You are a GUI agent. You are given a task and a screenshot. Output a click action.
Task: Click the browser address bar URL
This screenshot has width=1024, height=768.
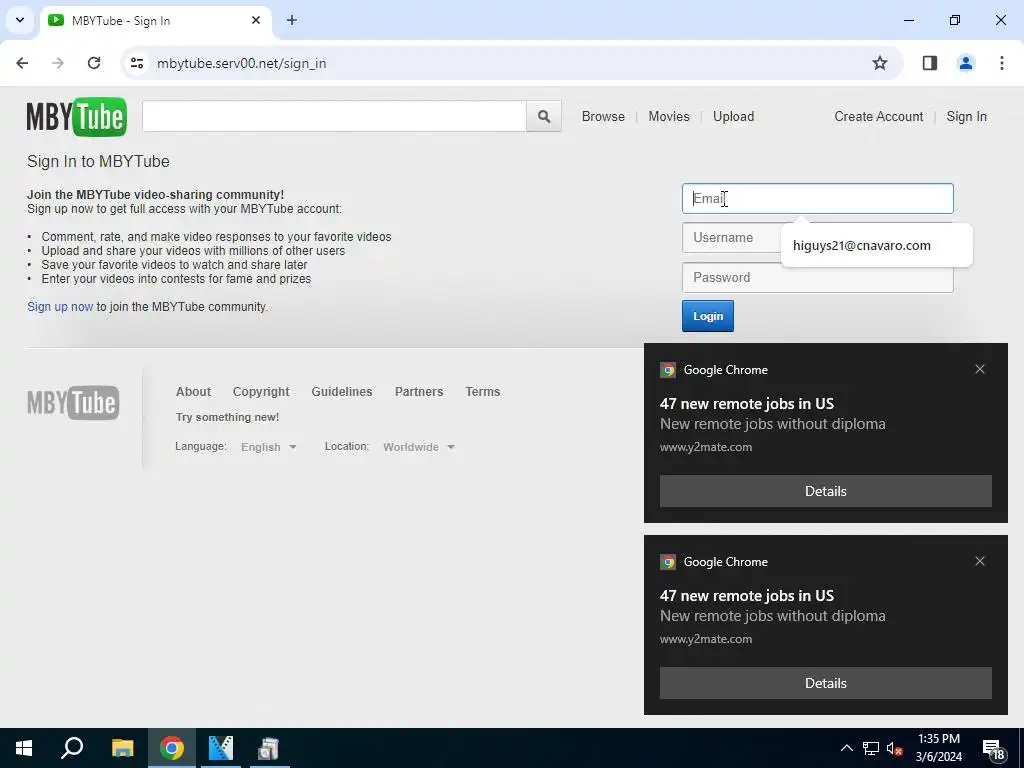click(x=241, y=63)
